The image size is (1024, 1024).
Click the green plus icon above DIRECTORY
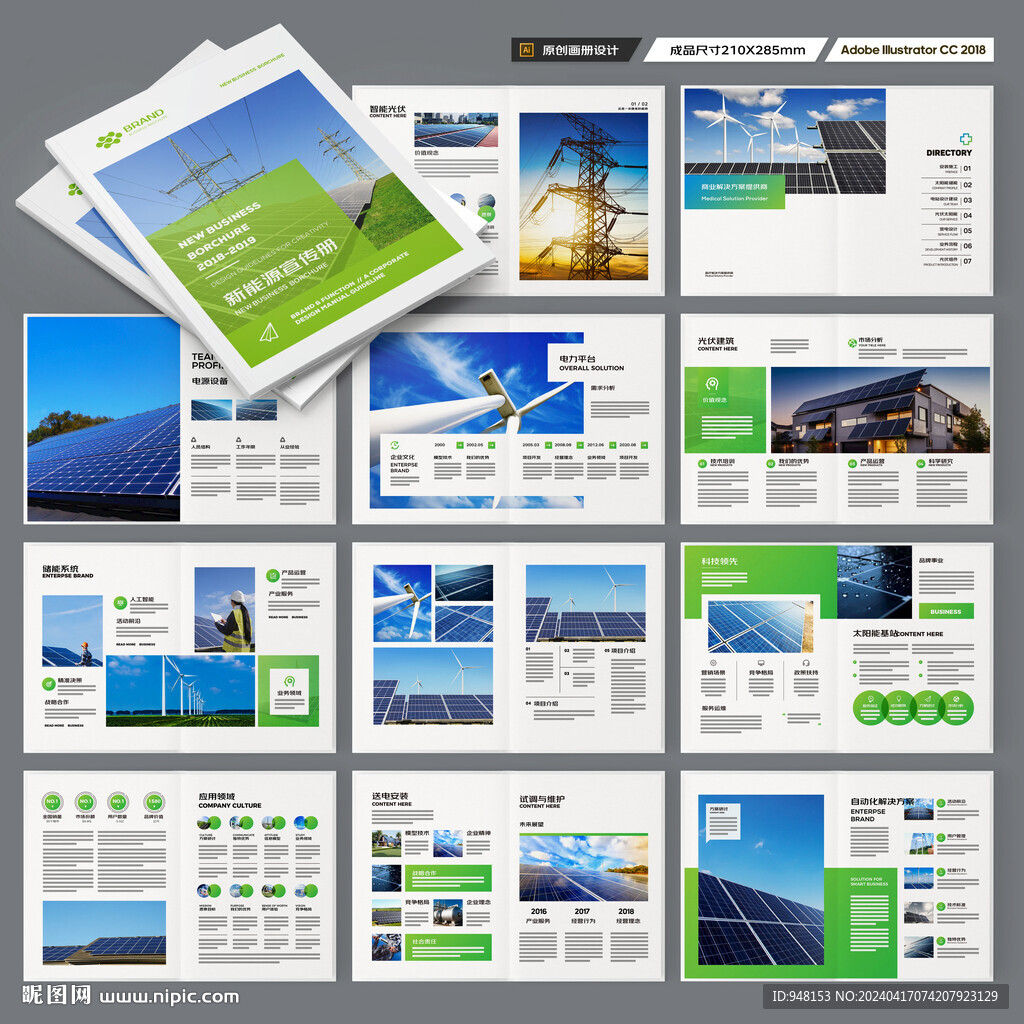point(965,138)
